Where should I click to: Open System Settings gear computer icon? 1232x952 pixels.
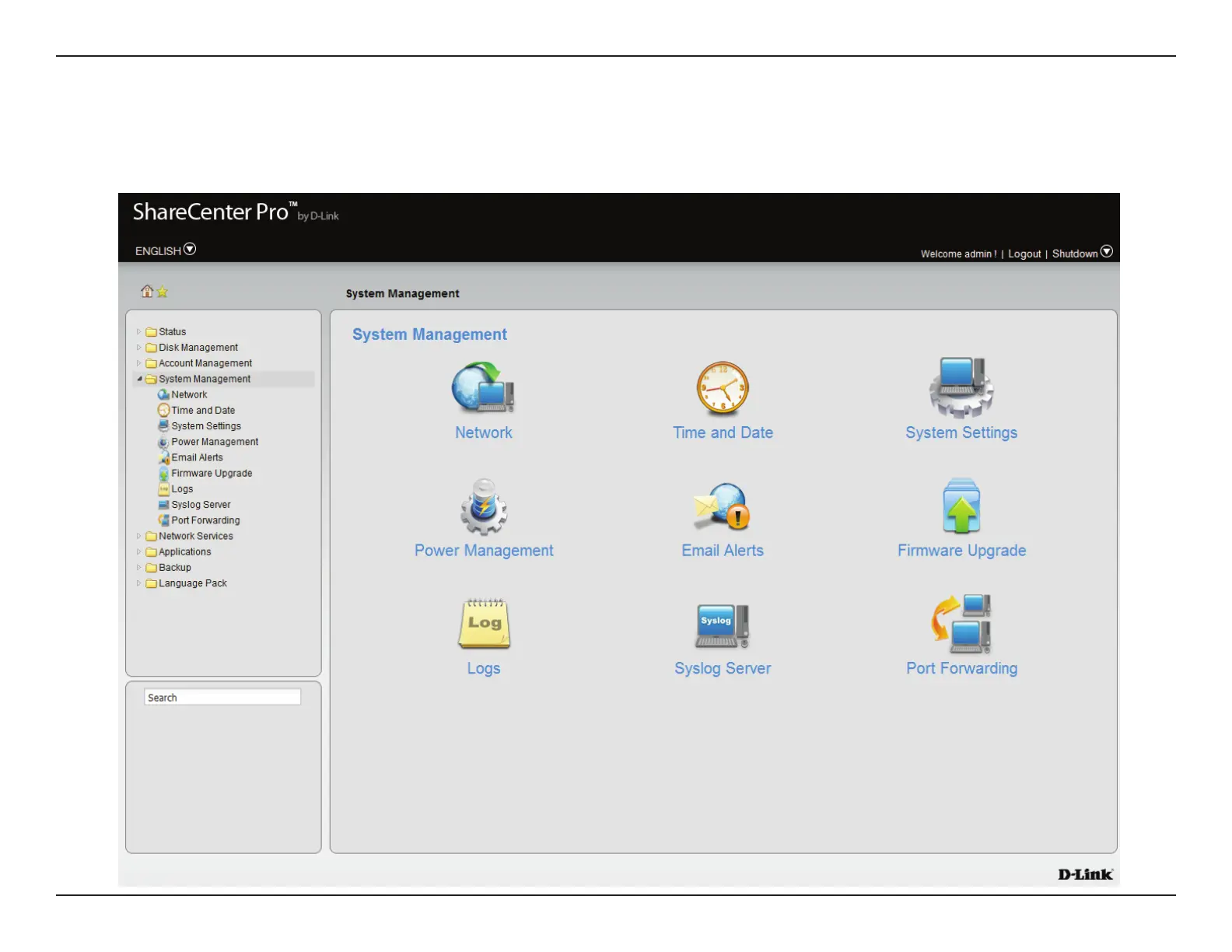(961, 387)
